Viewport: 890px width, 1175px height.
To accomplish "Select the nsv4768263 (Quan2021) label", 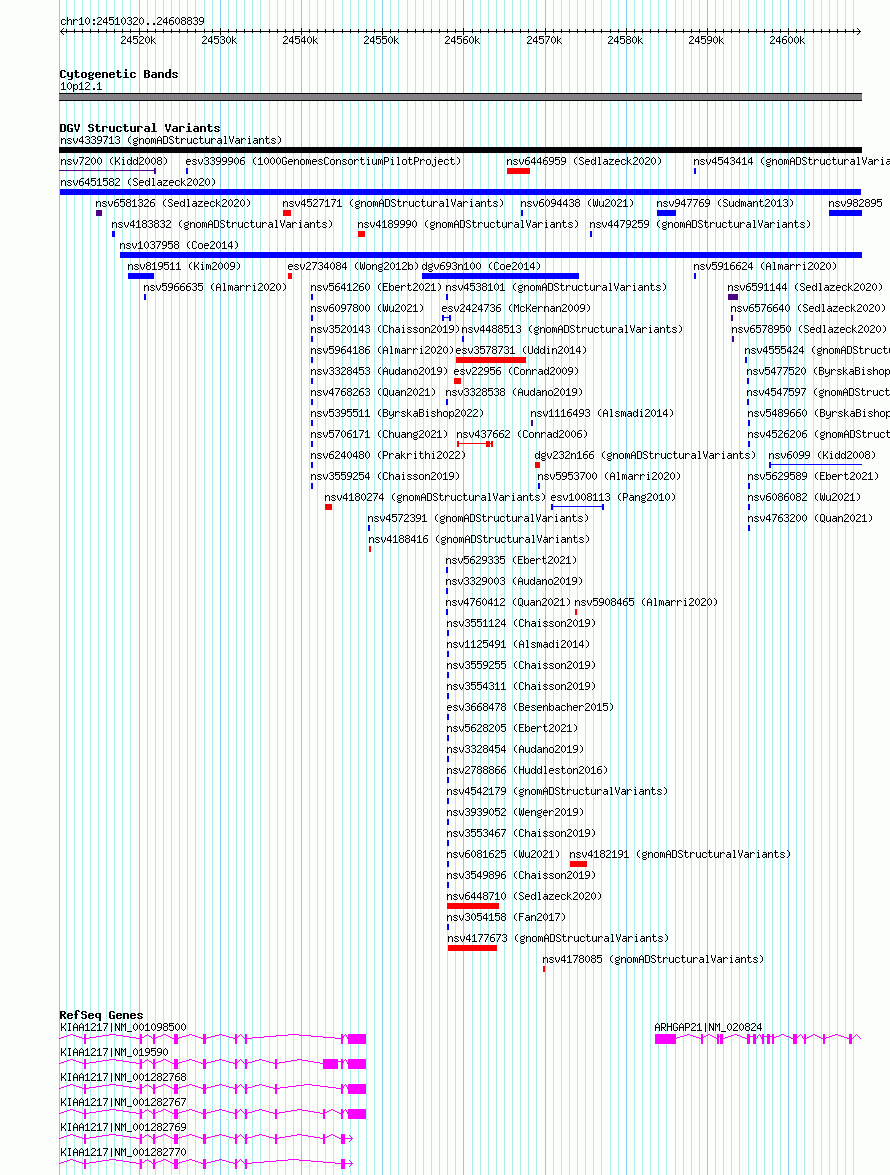I will (x=373, y=392).
